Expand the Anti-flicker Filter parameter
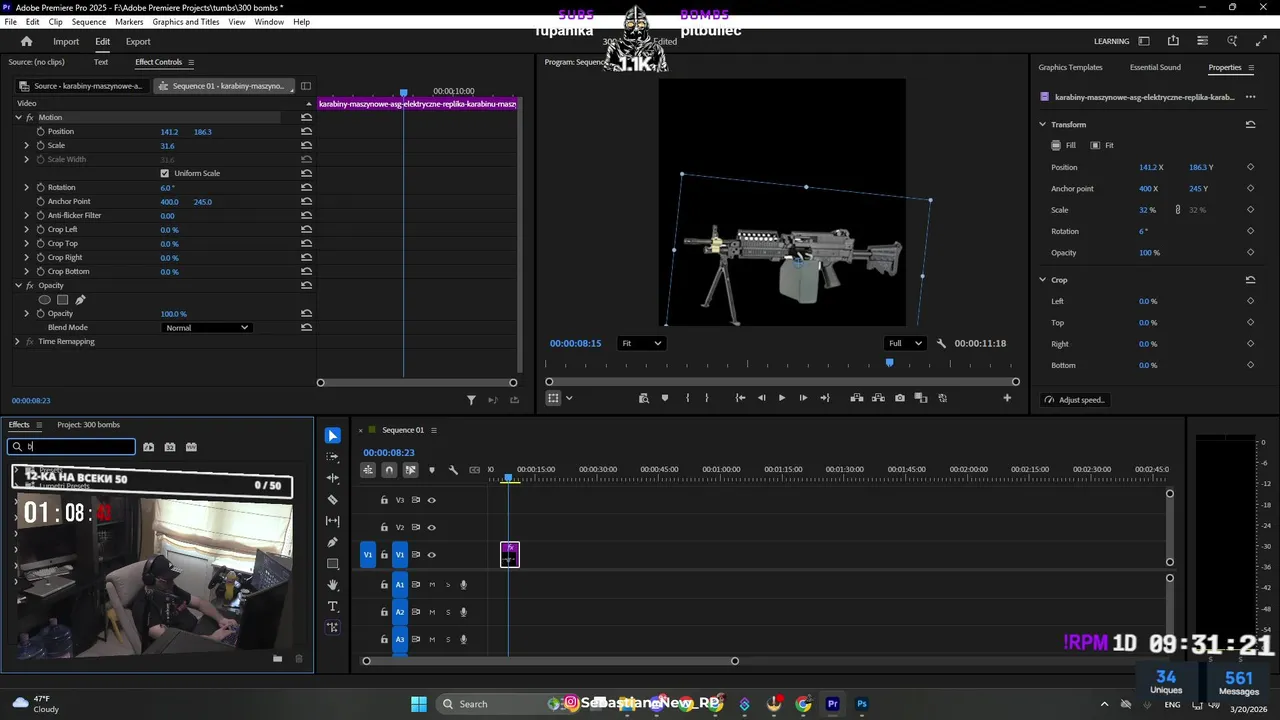The image size is (1280, 720). [27, 215]
